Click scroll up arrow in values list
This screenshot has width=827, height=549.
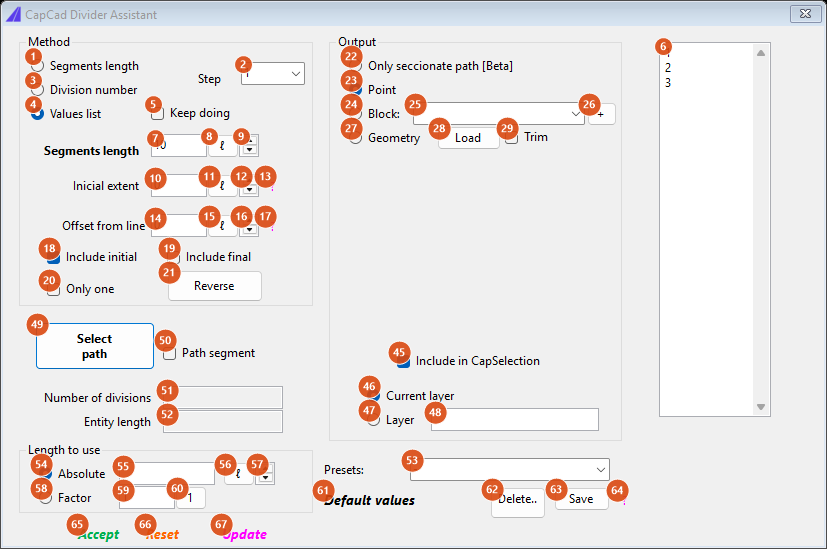(x=761, y=53)
